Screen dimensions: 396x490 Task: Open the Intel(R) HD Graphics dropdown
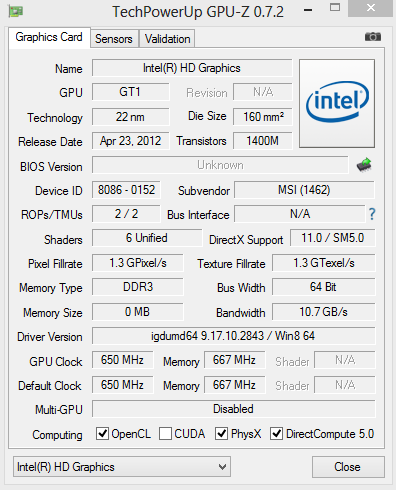[x=122, y=467]
